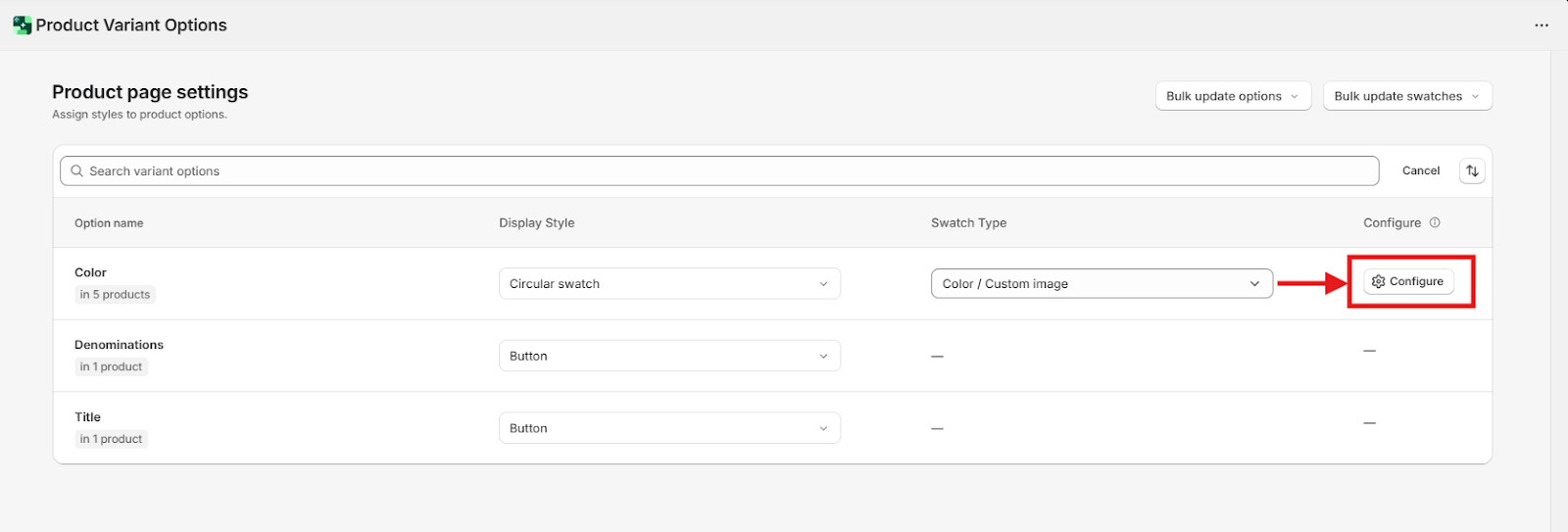
Task: Click the info icon beside Configure header
Action: (1435, 223)
